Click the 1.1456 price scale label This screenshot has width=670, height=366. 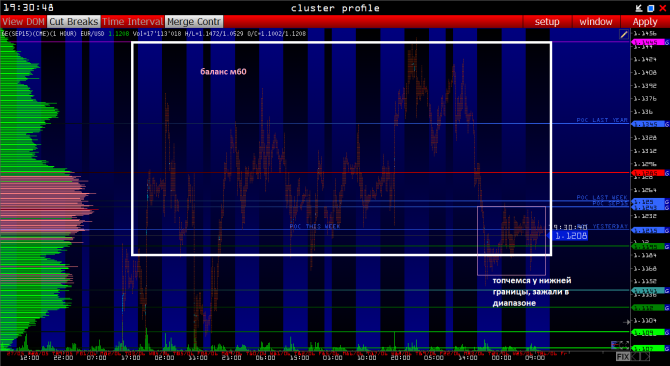pyautogui.click(x=645, y=33)
